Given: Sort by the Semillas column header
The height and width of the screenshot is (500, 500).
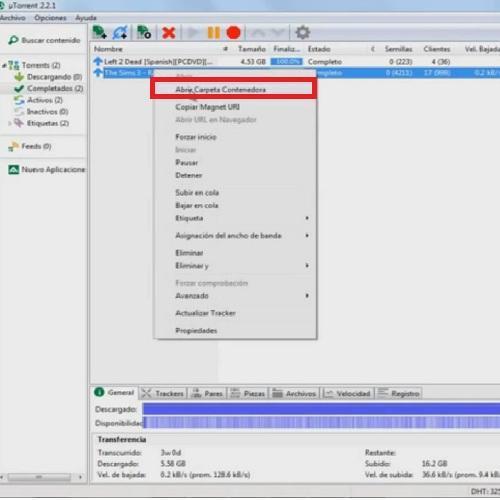Looking at the screenshot, I should pyautogui.click(x=398, y=49).
